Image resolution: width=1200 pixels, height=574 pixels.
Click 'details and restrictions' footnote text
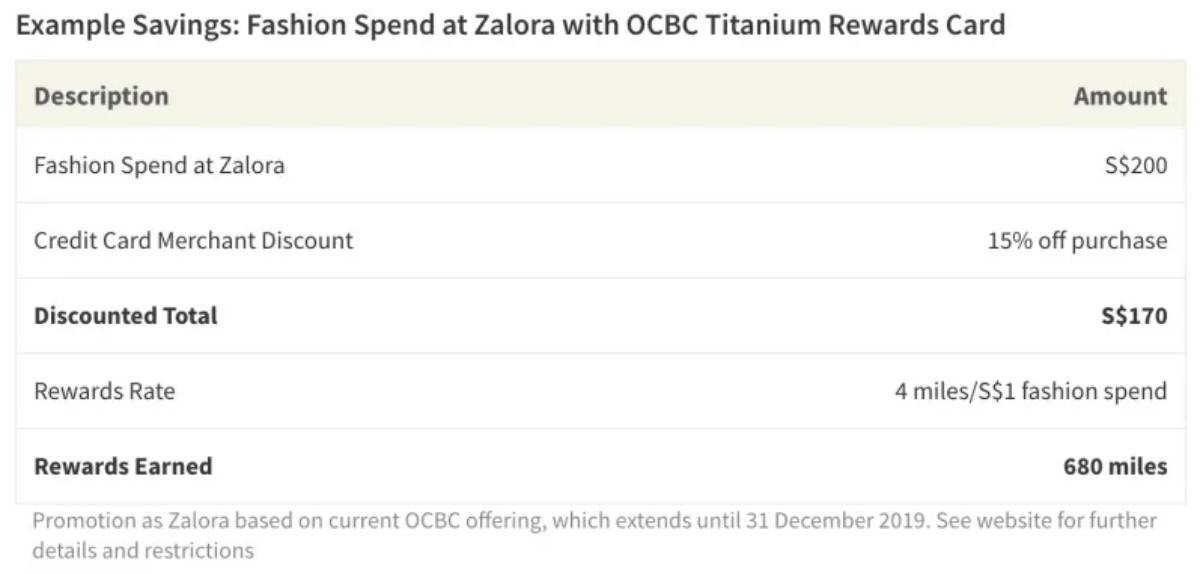point(143,551)
